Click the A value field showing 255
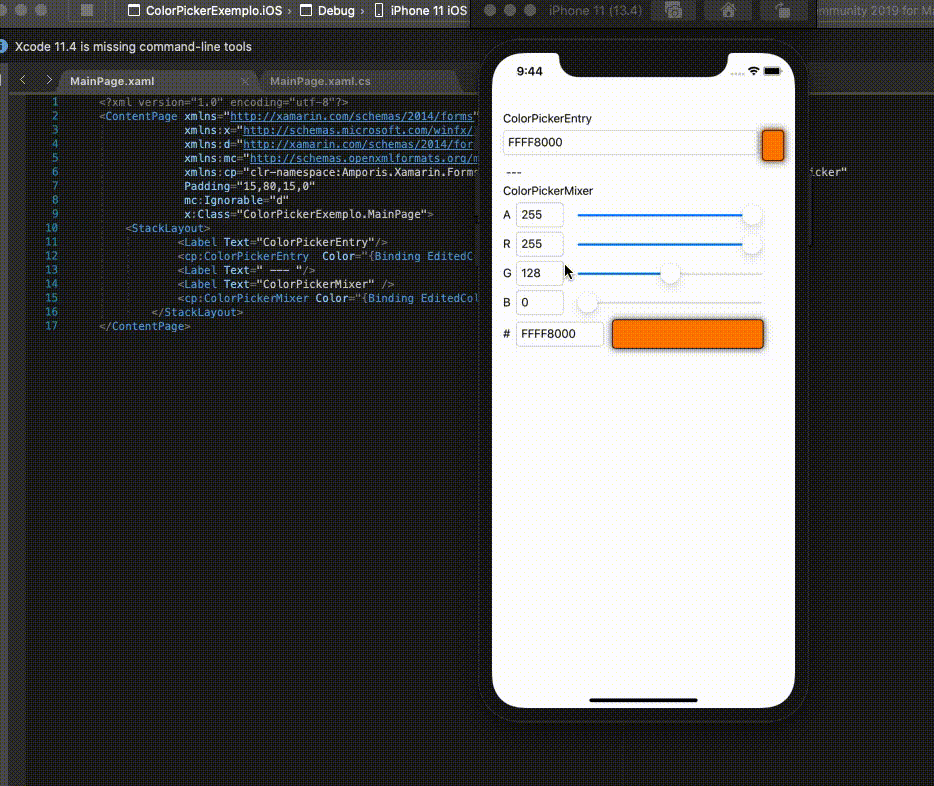This screenshot has width=934, height=786. tap(540, 215)
